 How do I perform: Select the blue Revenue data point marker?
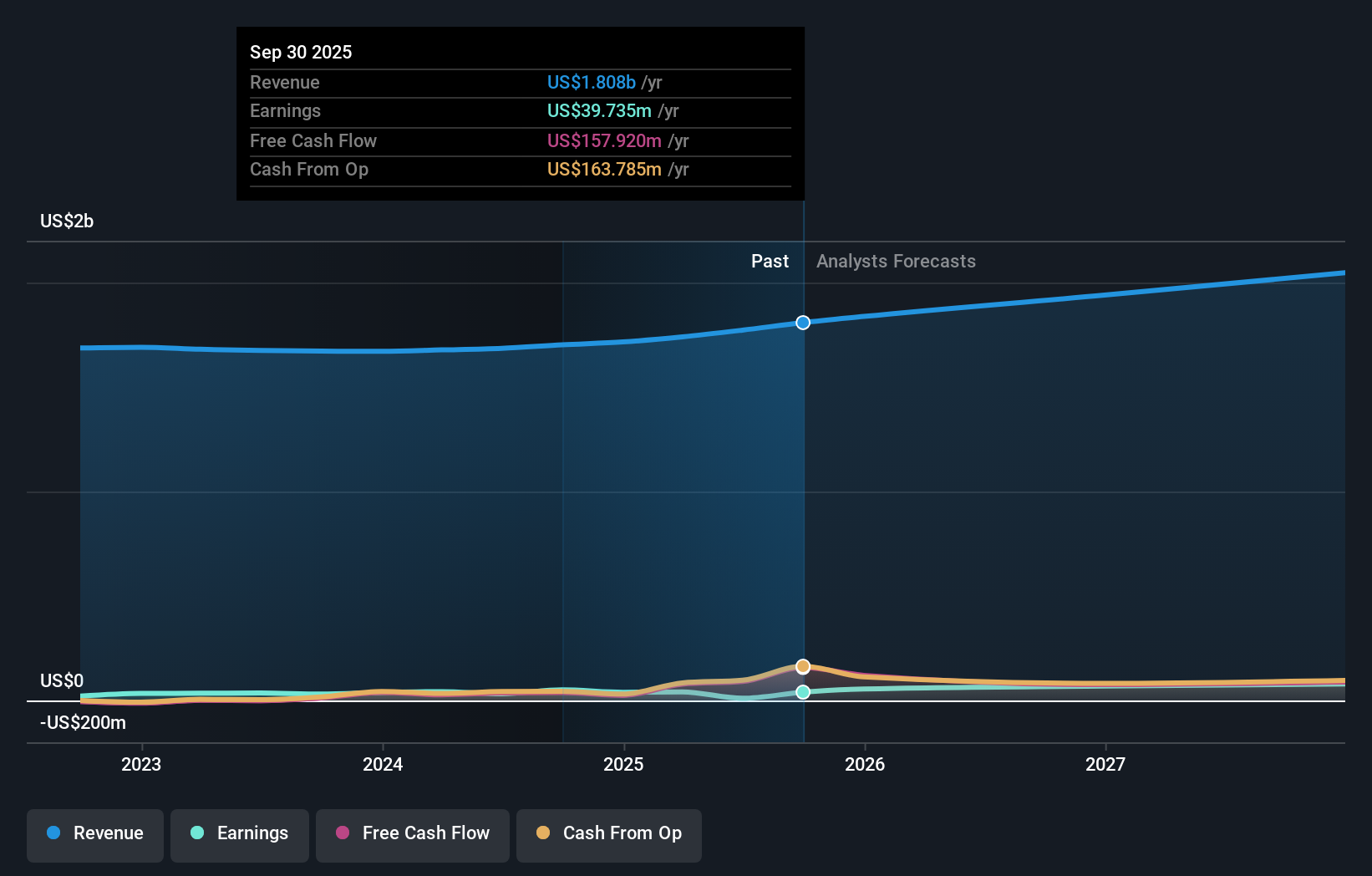click(x=803, y=322)
